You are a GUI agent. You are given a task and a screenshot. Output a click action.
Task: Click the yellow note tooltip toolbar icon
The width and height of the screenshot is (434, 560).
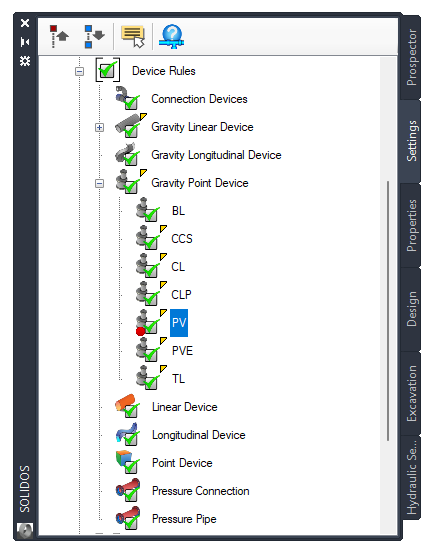[x=133, y=36]
